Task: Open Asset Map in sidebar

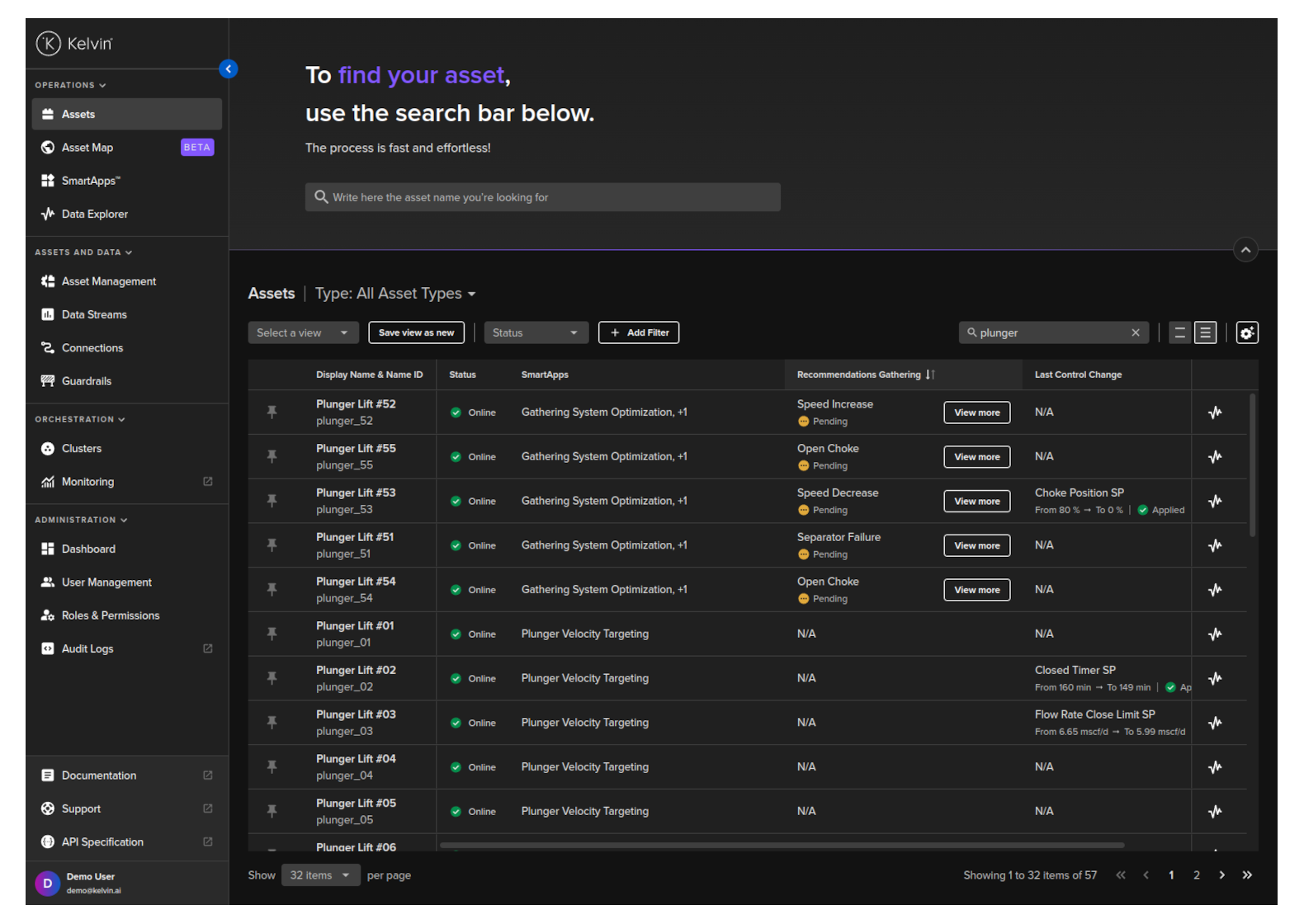Action: (87, 148)
